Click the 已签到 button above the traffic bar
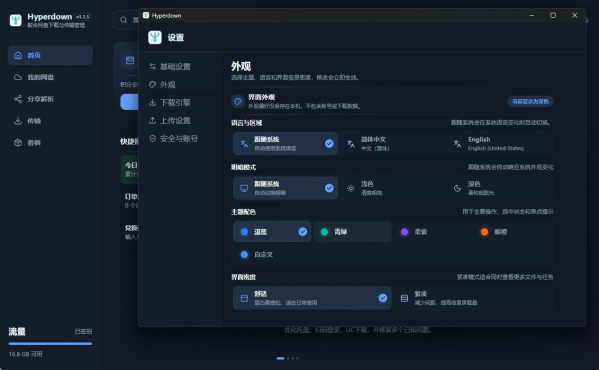Viewport: 599px width, 370px height. [83, 331]
